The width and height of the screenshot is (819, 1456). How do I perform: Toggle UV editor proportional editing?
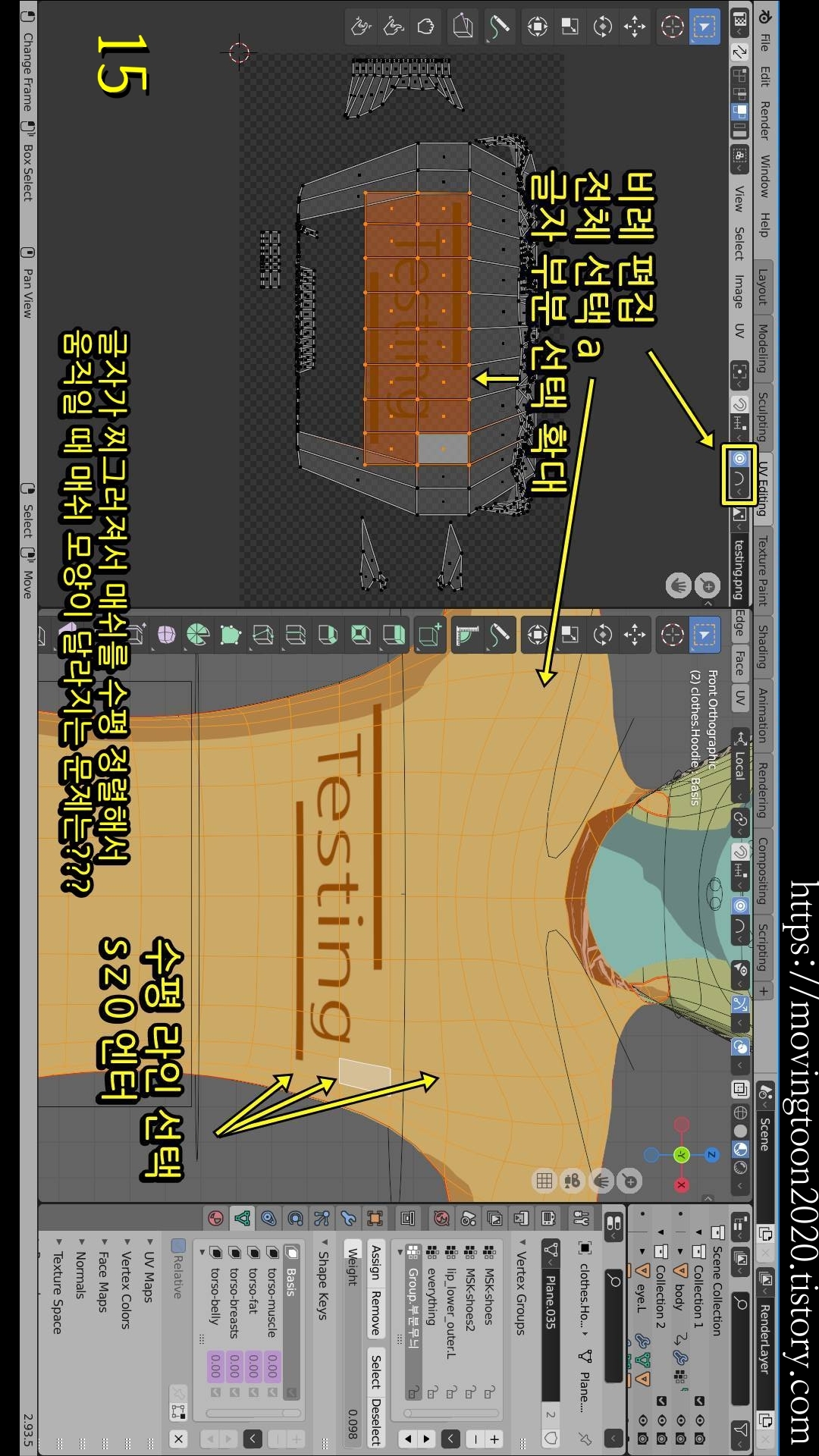tap(739, 458)
